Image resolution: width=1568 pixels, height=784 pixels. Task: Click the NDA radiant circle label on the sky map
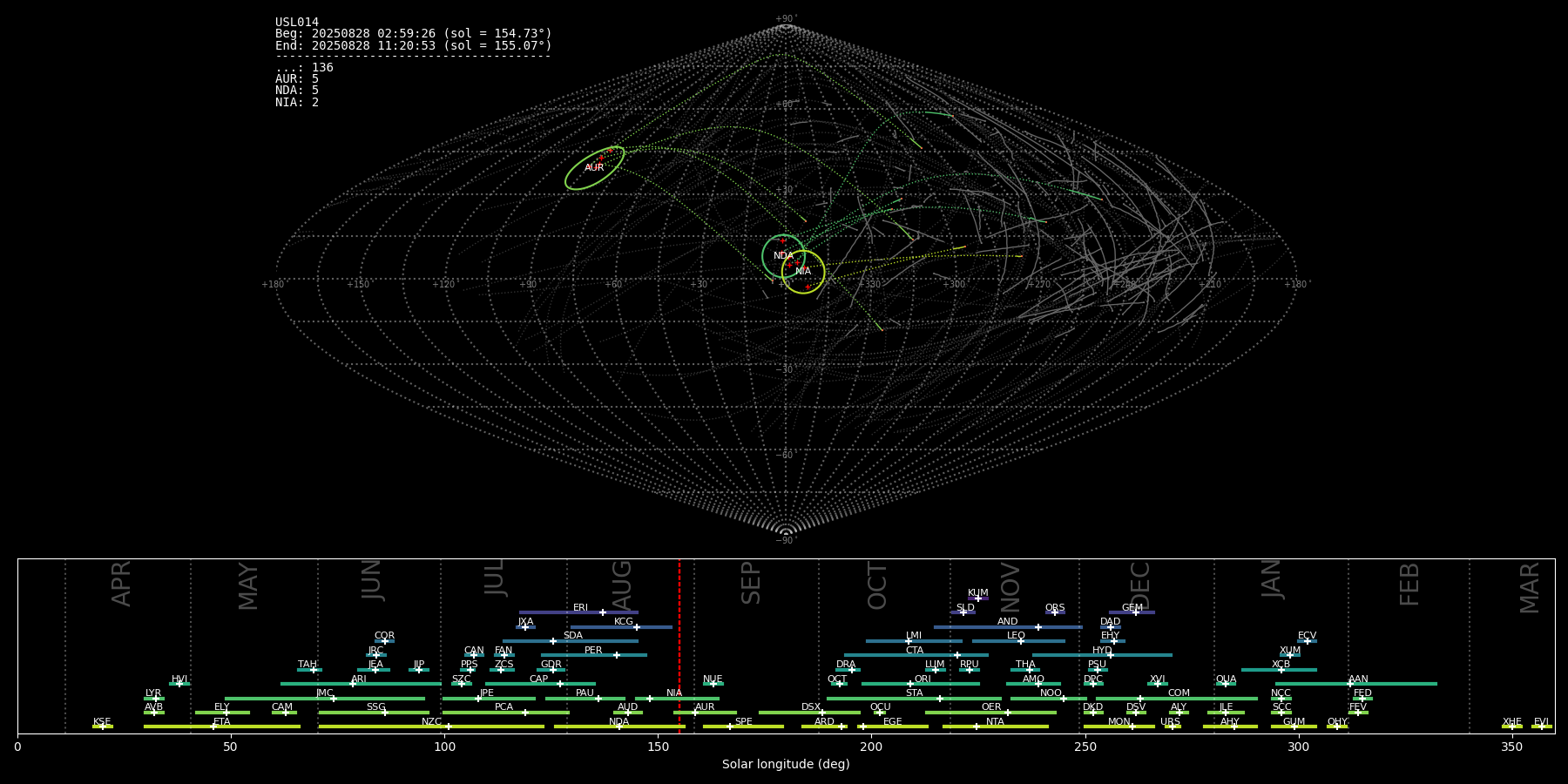click(x=783, y=256)
